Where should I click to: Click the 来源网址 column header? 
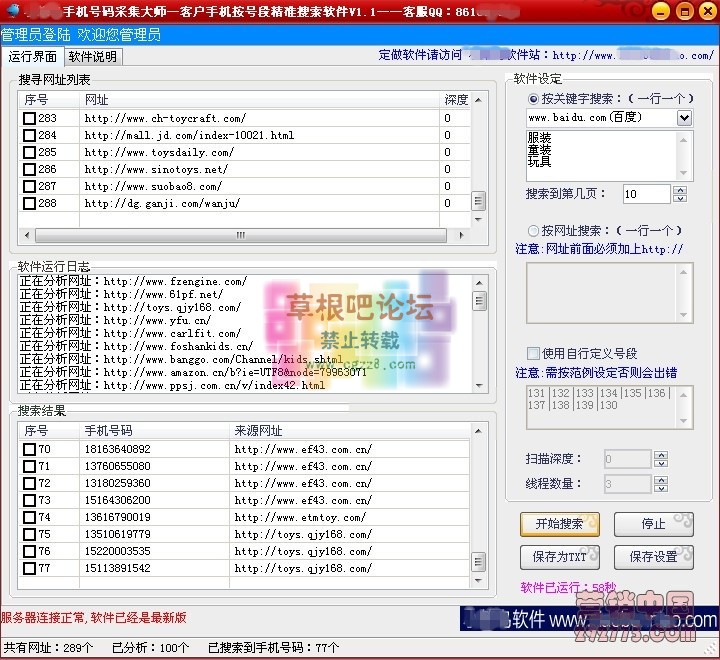tap(349, 431)
